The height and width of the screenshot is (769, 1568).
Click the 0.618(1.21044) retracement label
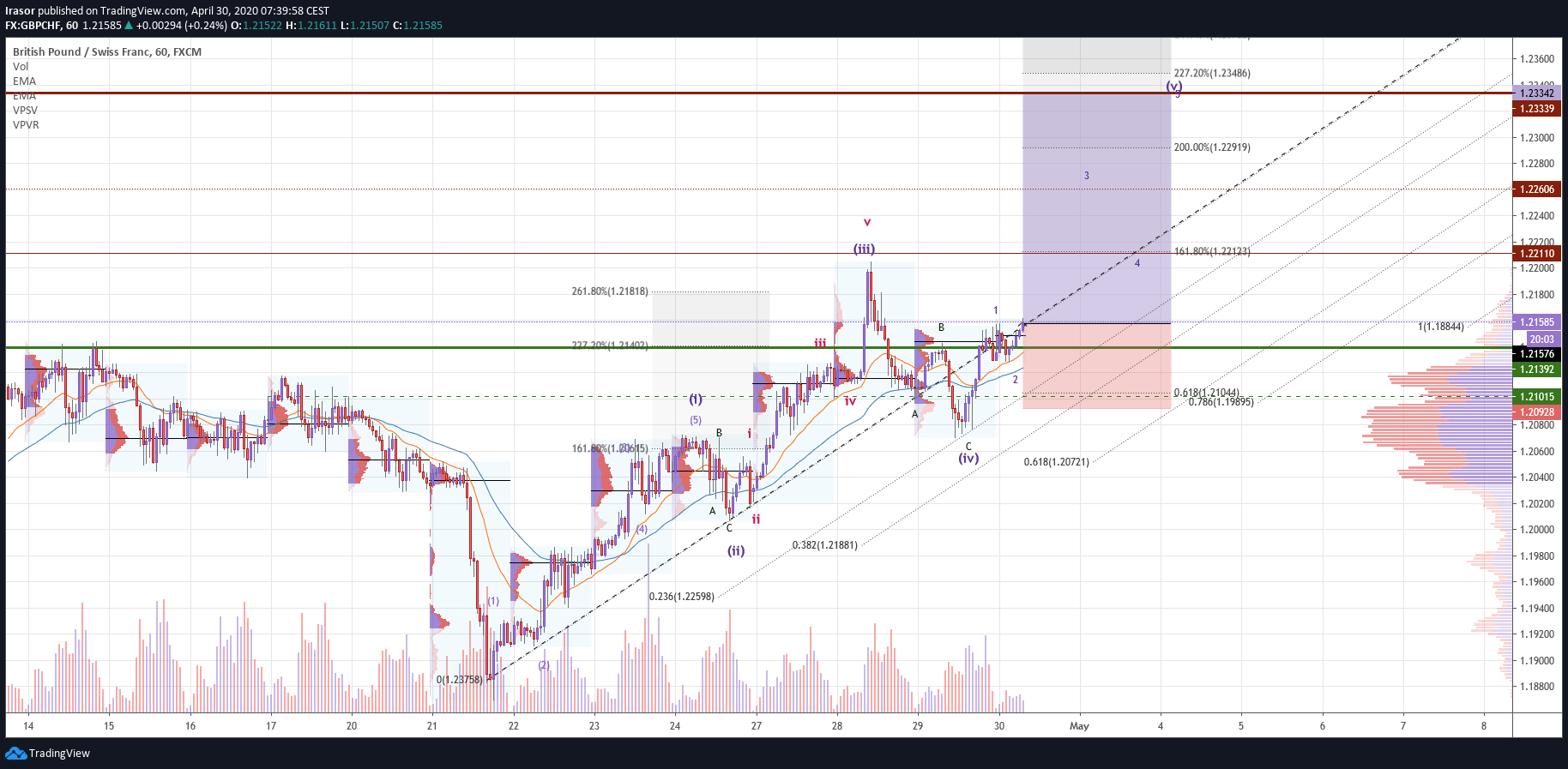click(x=1206, y=393)
